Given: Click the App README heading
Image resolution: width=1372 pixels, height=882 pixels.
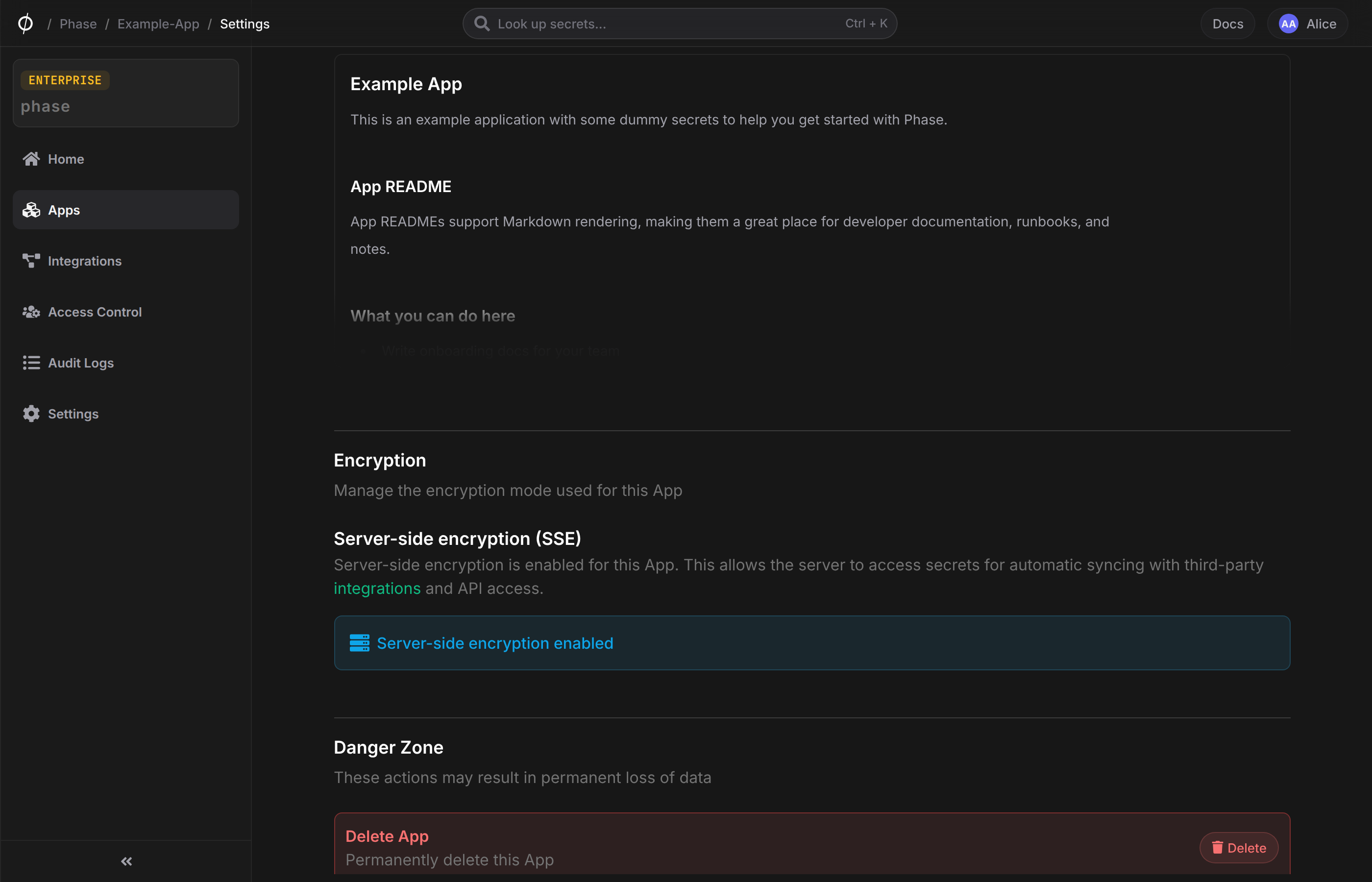Looking at the screenshot, I should click(x=401, y=186).
